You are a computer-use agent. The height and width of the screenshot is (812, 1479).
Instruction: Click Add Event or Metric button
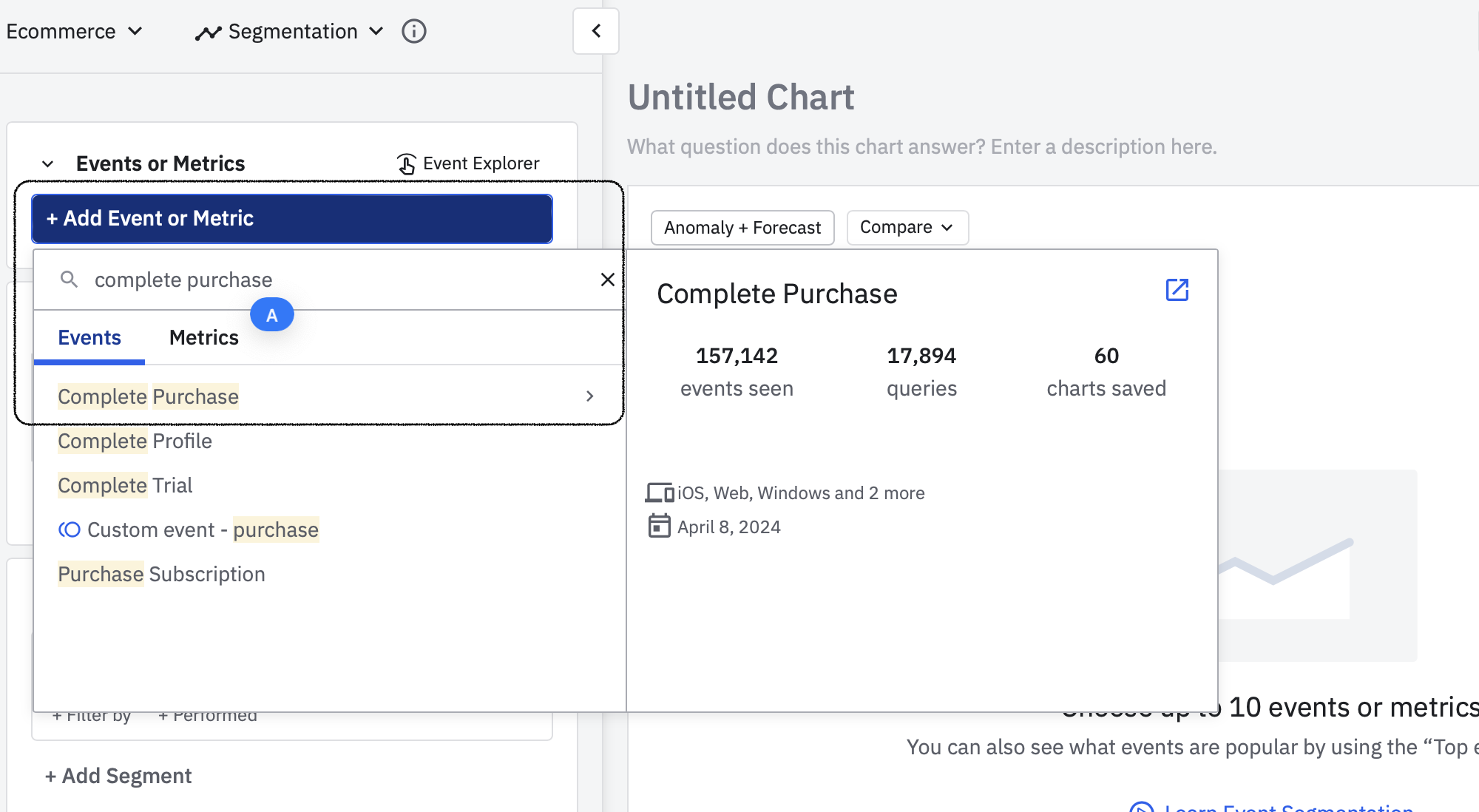(x=292, y=218)
